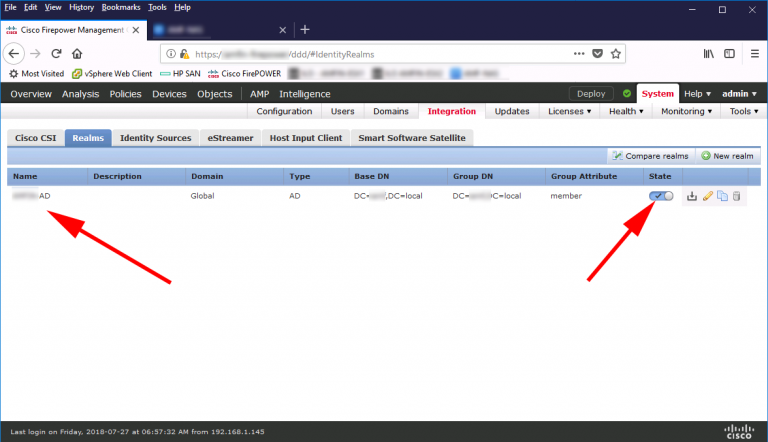The image size is (768, 442).
Task: Open the Firefox File menu
Action: coord(10,7)
